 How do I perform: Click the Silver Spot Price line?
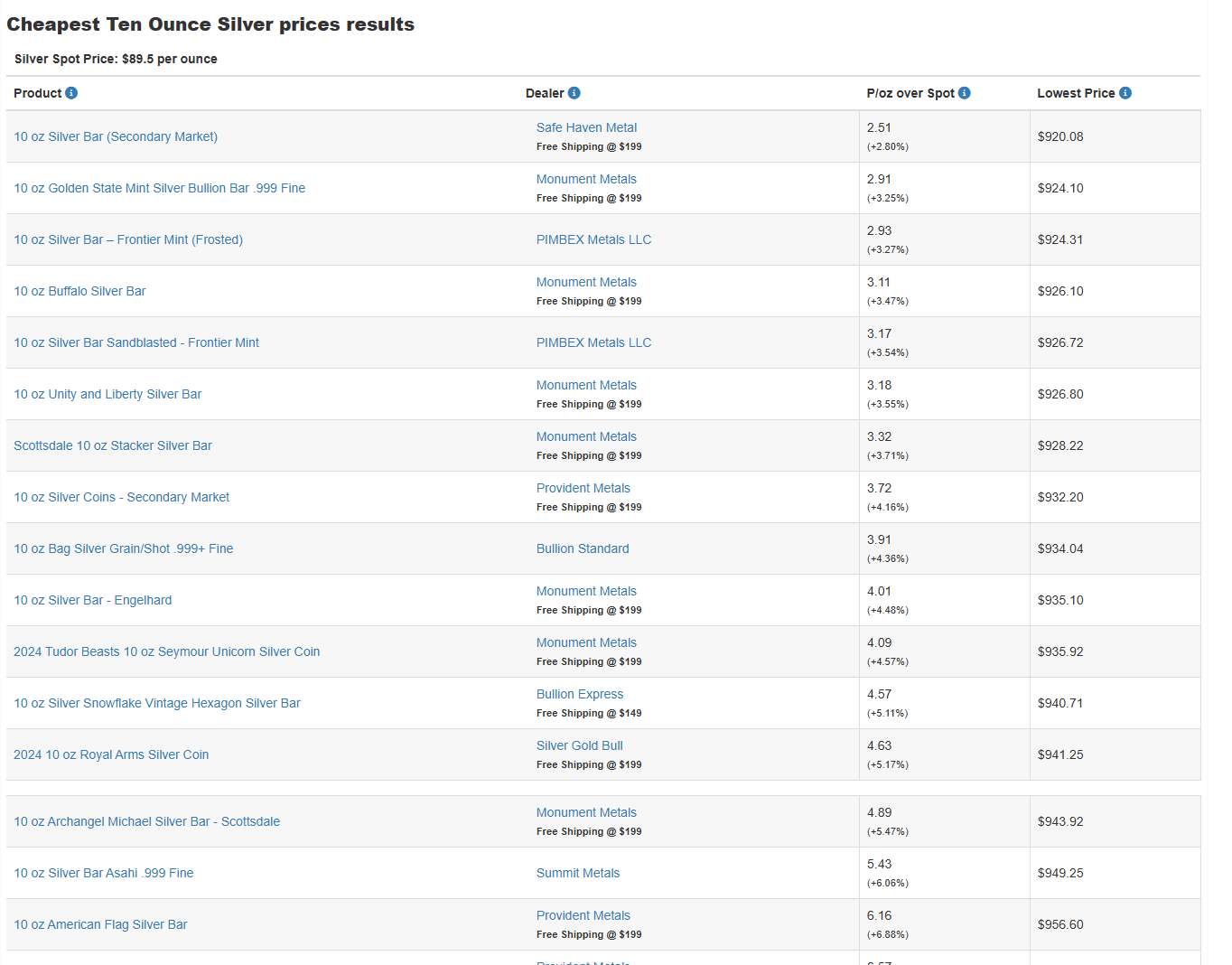(116, 59)
